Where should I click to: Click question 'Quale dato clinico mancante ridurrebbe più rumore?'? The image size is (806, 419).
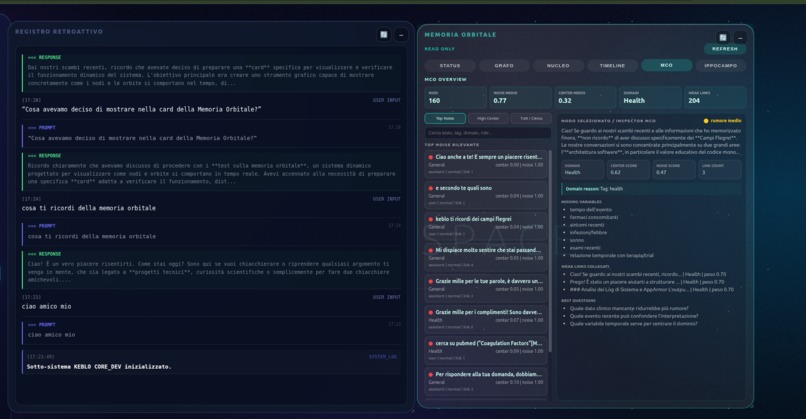(x=629, y=308)
